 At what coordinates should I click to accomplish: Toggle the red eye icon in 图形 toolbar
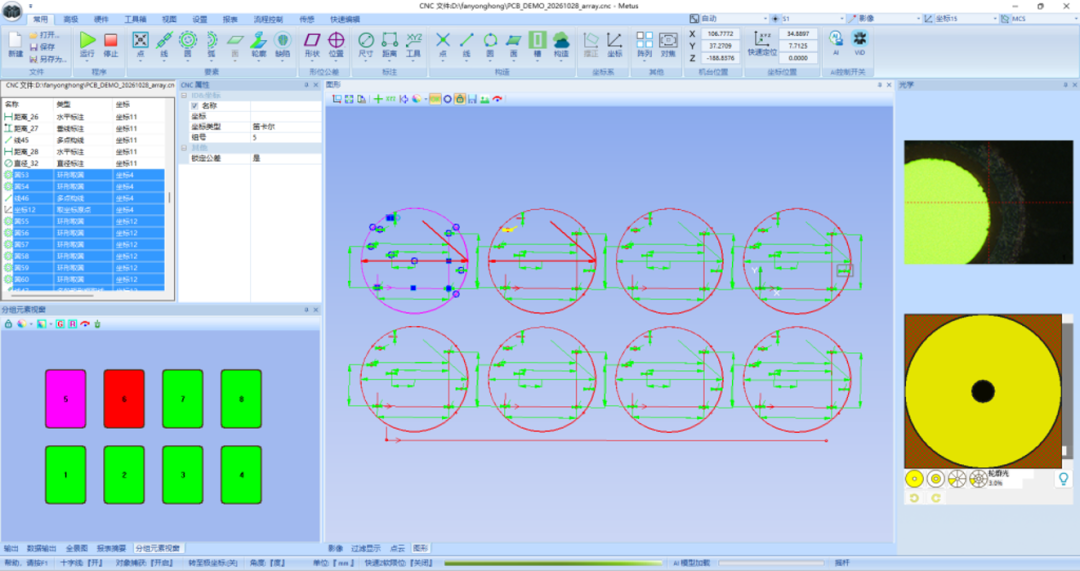click(x=497, y=99)
